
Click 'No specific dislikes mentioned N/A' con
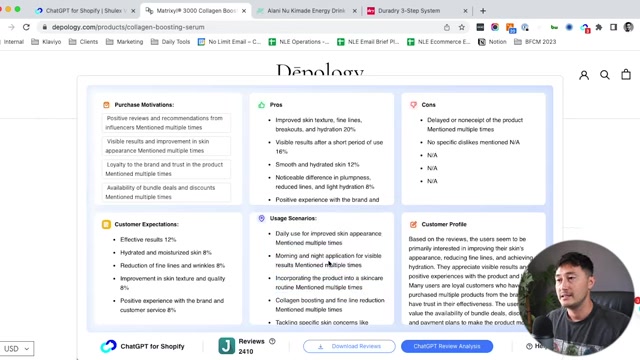tap(473, 142)
